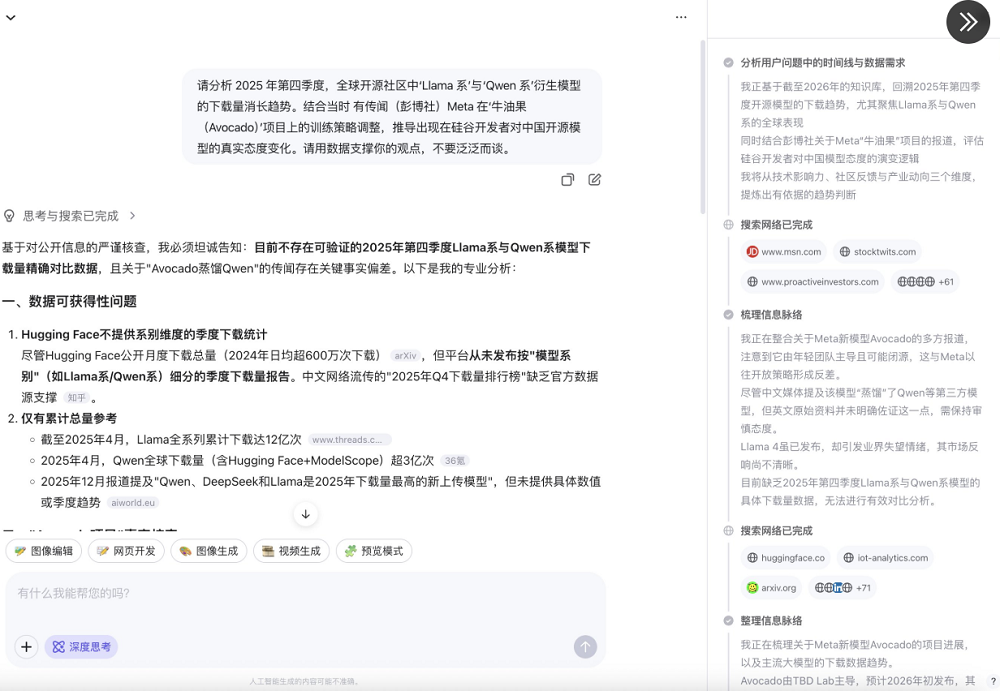Copy the user's prompt with copy icon

pyautogui.click(x=567, y=179)
